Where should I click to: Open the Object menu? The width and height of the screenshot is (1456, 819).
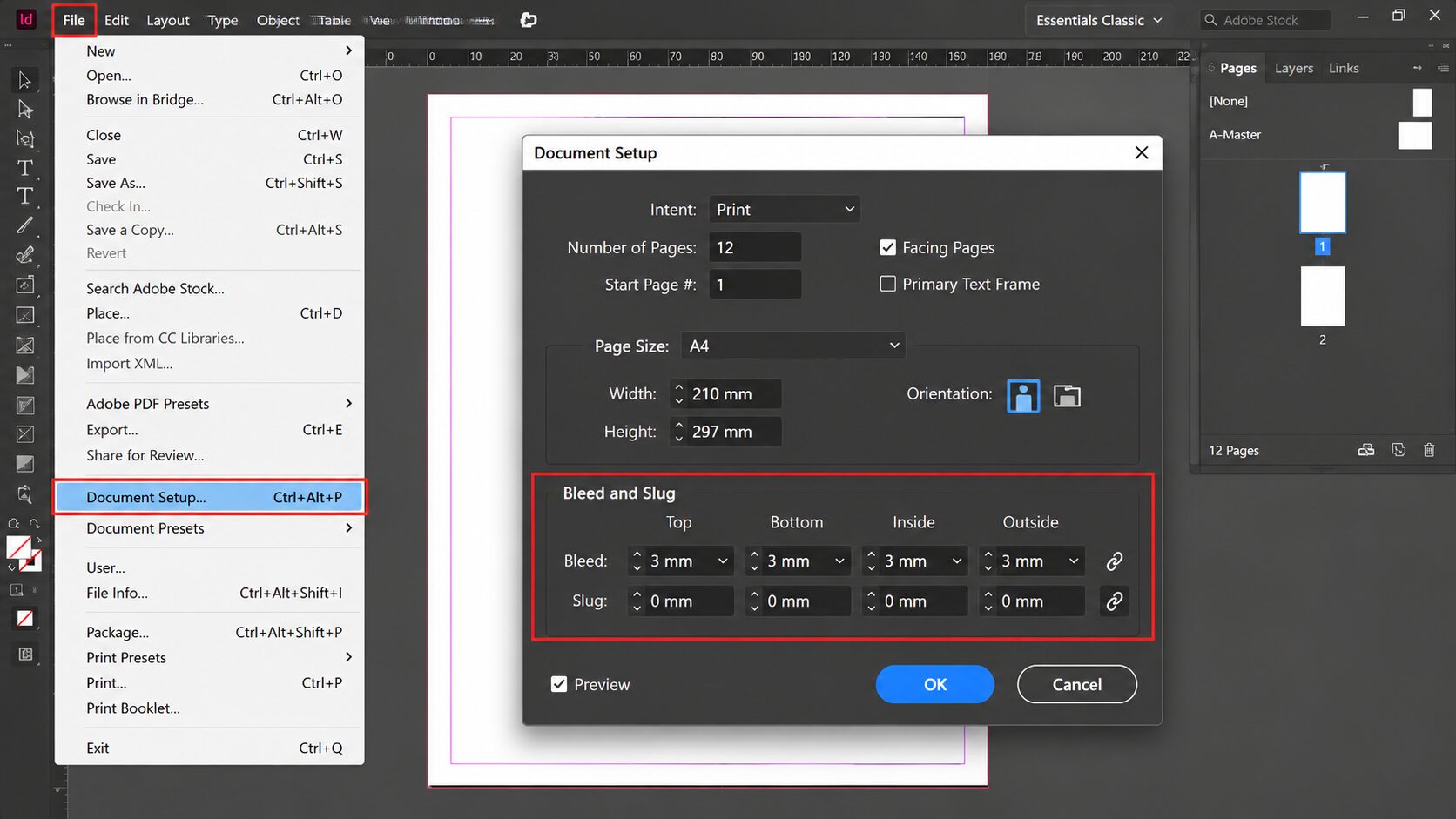(278, 20)
